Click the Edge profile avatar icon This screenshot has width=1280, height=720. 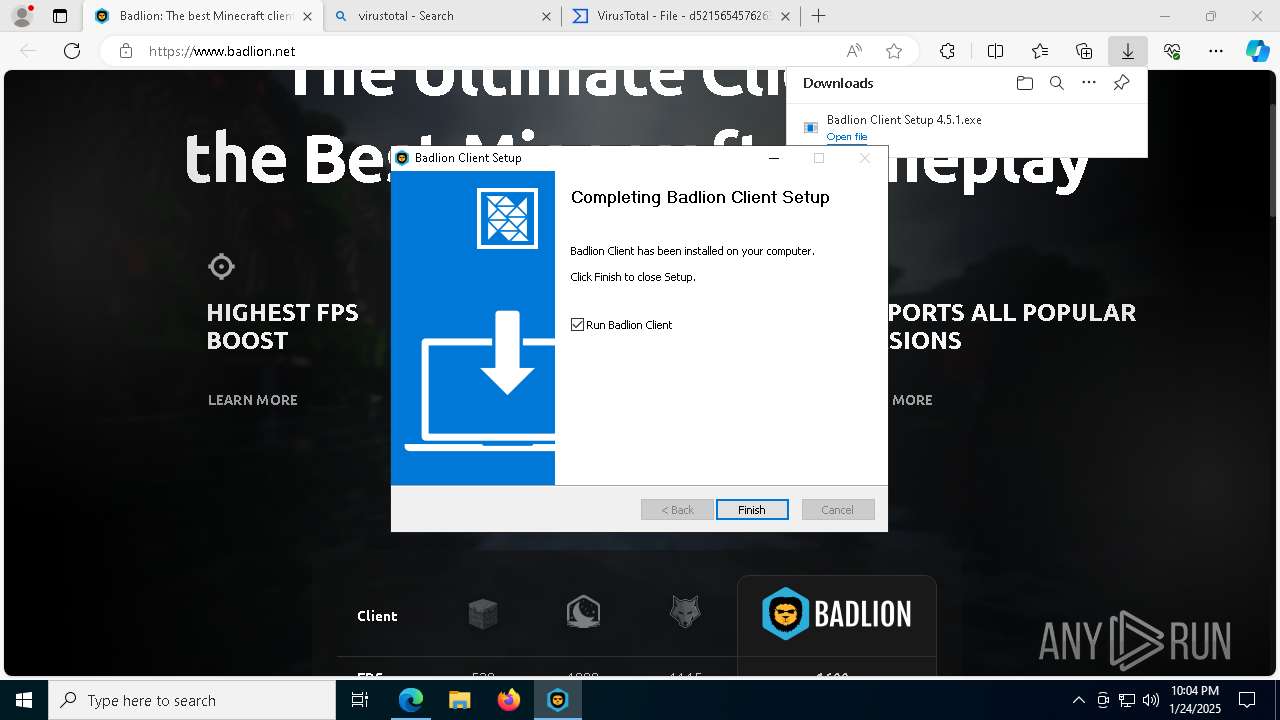(22, 16)
